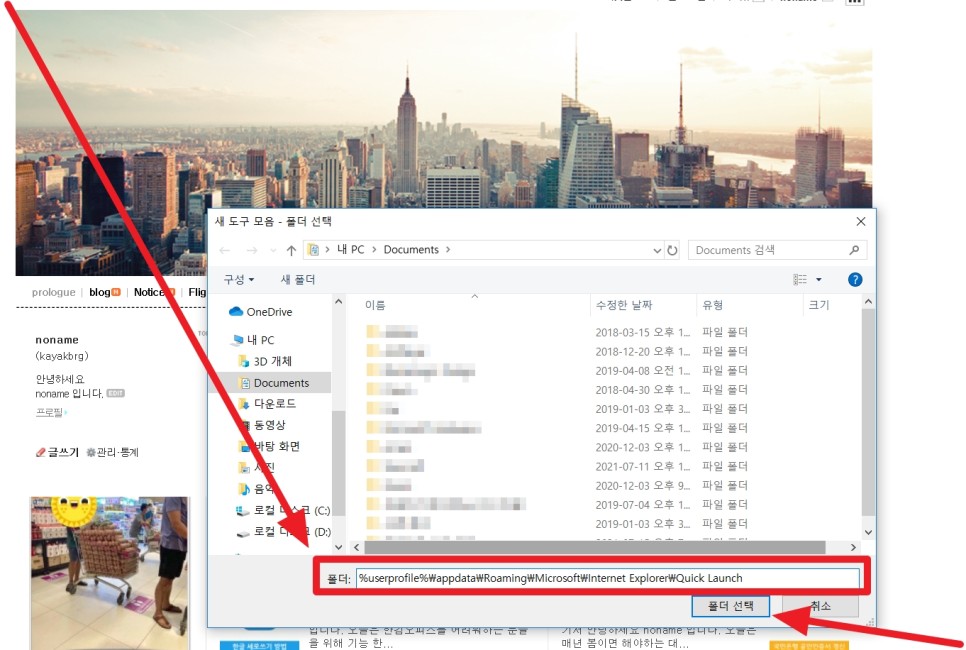Sort by 수정한 날짜 column header
Viewport: 966px width, 650px height.
624,305
